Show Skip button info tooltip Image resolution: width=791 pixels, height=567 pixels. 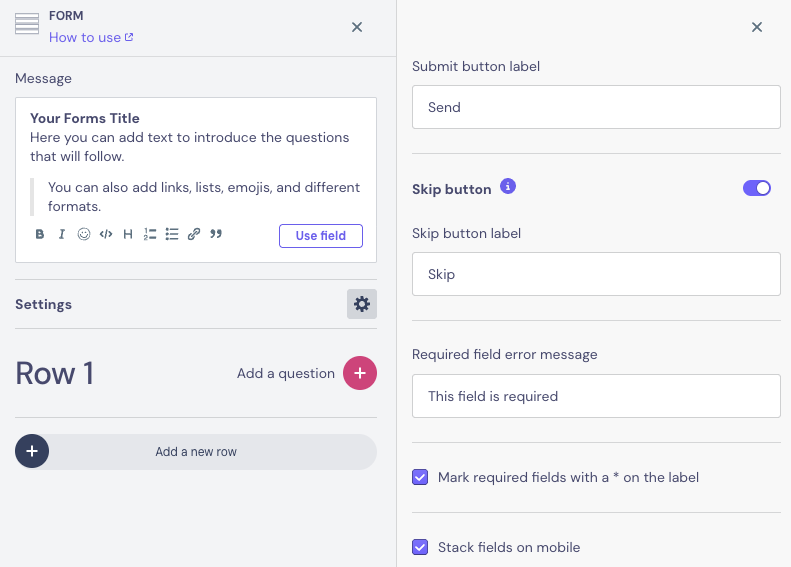pos(508,187)
